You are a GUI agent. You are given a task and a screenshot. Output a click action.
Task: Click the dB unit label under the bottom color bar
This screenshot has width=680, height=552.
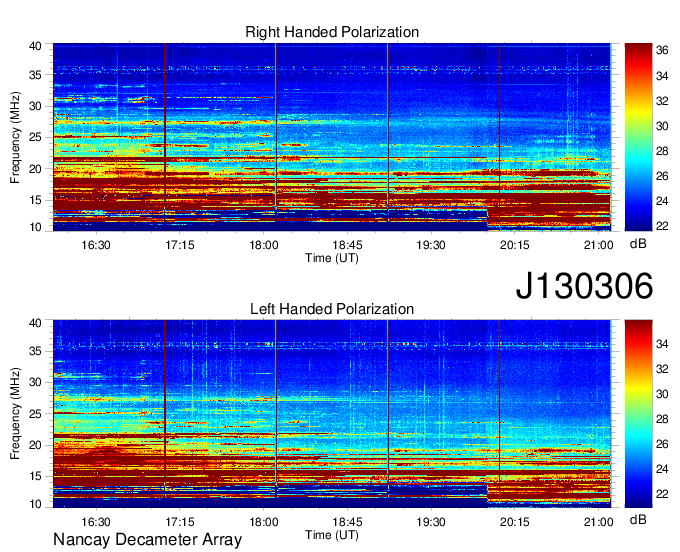[638, 520]
